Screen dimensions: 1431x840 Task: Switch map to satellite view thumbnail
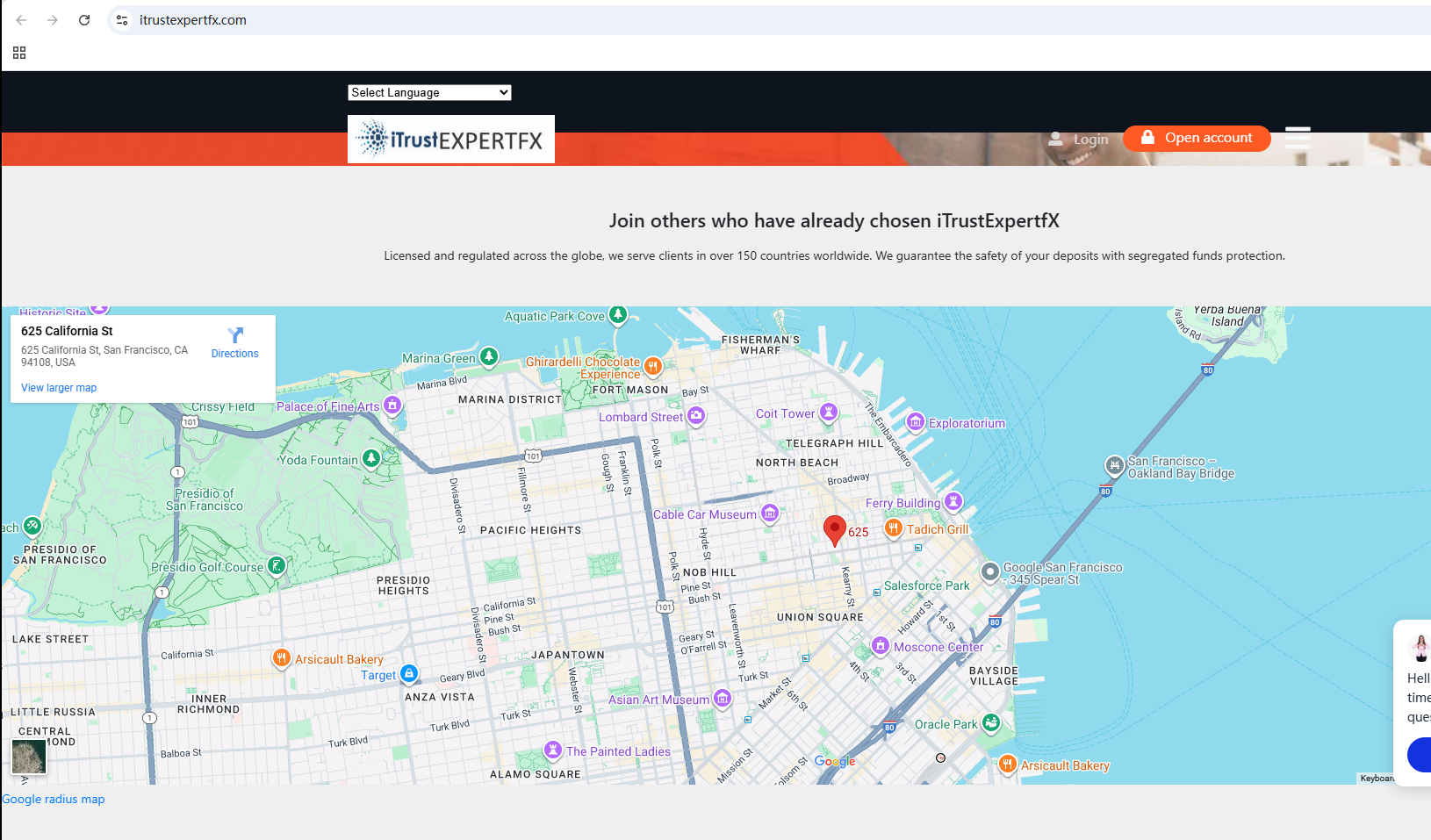click(29, 757)
